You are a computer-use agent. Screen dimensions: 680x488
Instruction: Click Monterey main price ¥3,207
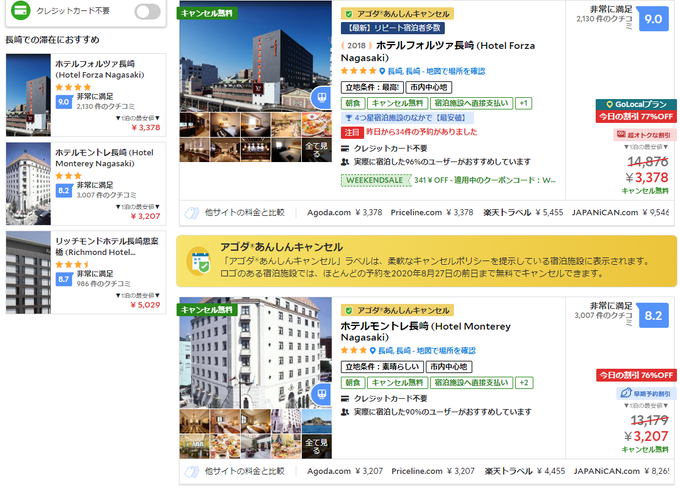[646, 436]
